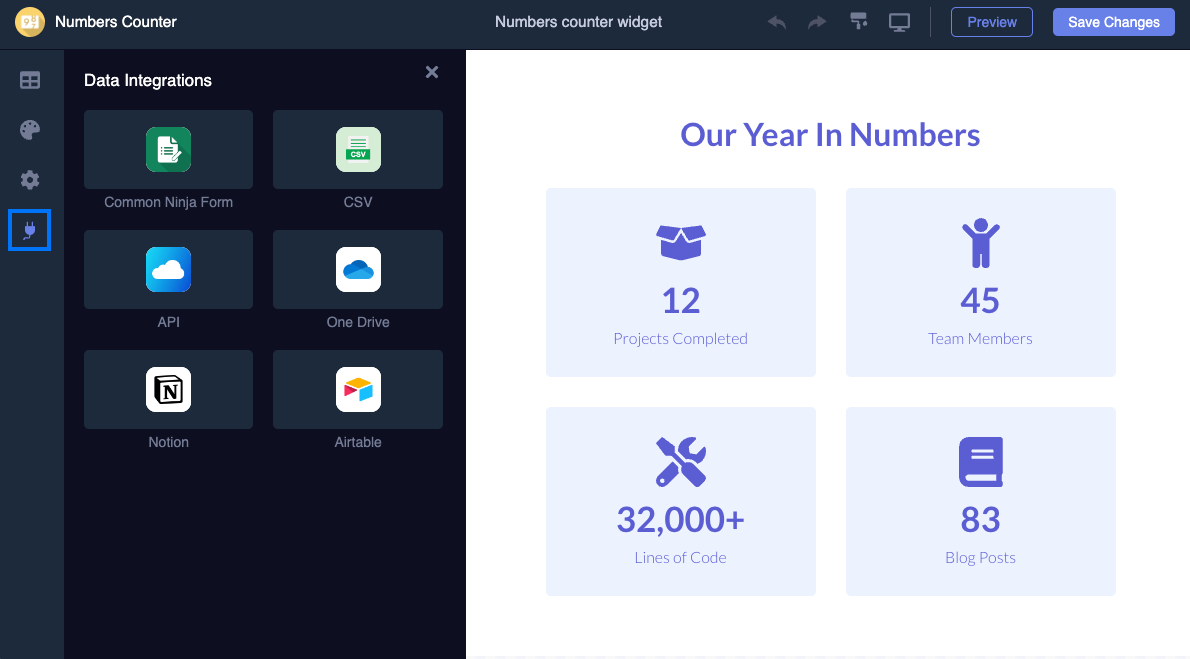1190x659 pixels.
Task: Click the Numbers Counter app logo
Action: [30, 22]
